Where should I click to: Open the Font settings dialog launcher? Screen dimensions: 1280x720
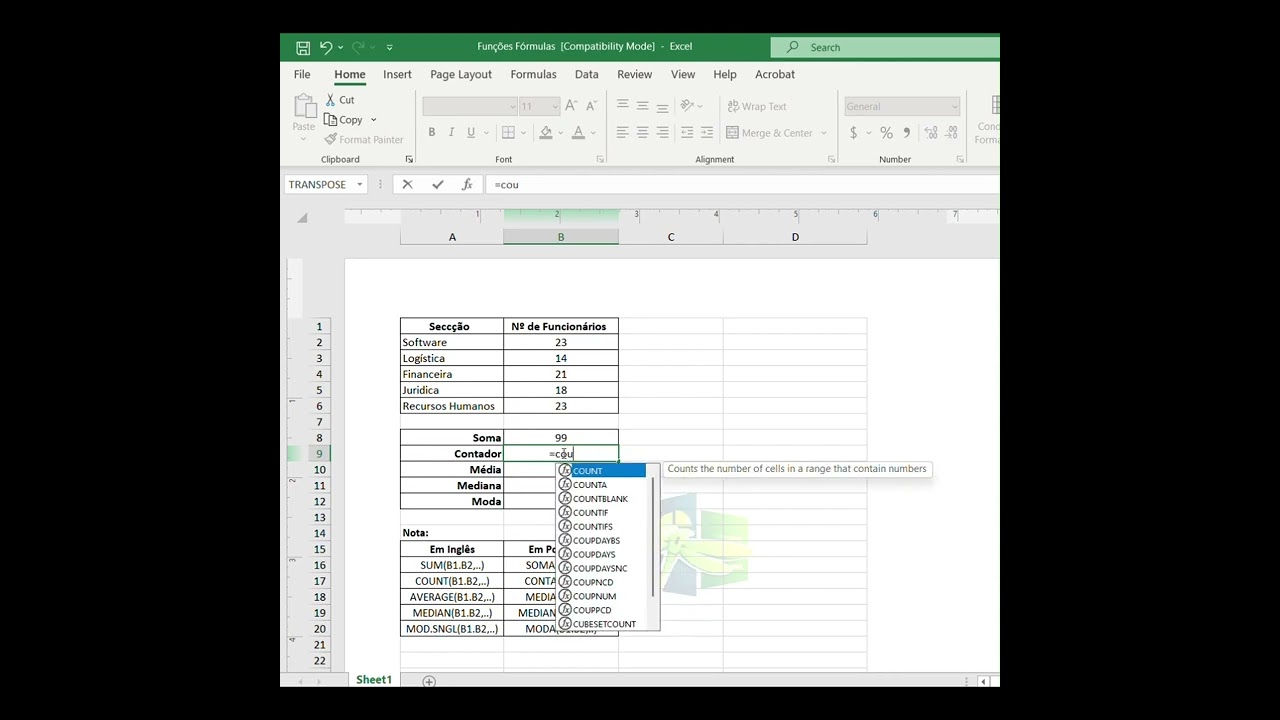[x=600, y=160]
